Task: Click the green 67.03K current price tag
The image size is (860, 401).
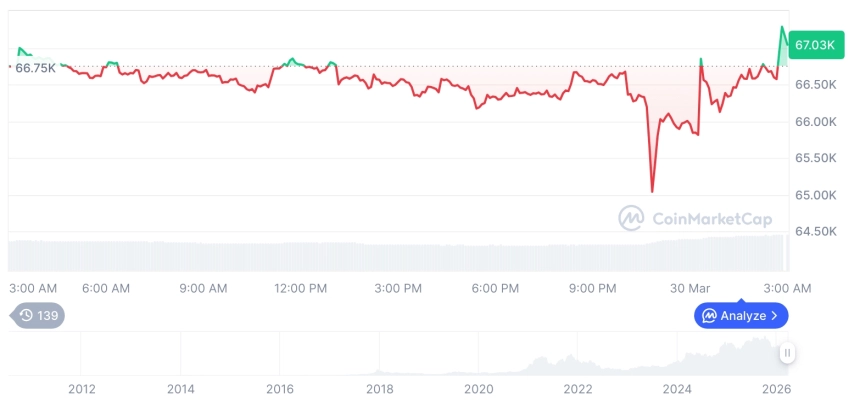Action: (x=813, y=45)
